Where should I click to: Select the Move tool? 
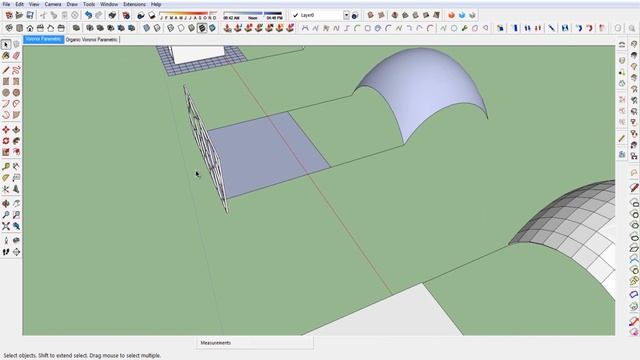tap(6, 130)
